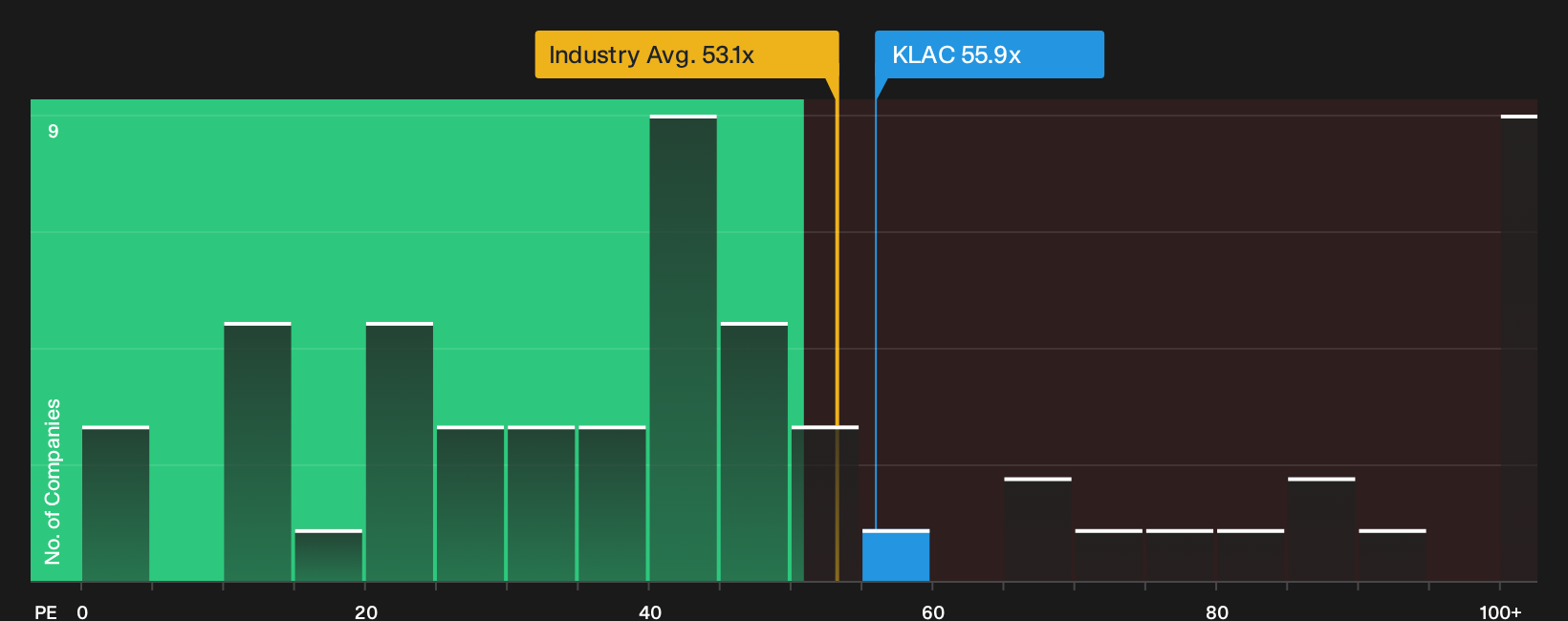Click the y-axis value '9'
Viewport: 1568px width, 621px height.
click(54, 131)
